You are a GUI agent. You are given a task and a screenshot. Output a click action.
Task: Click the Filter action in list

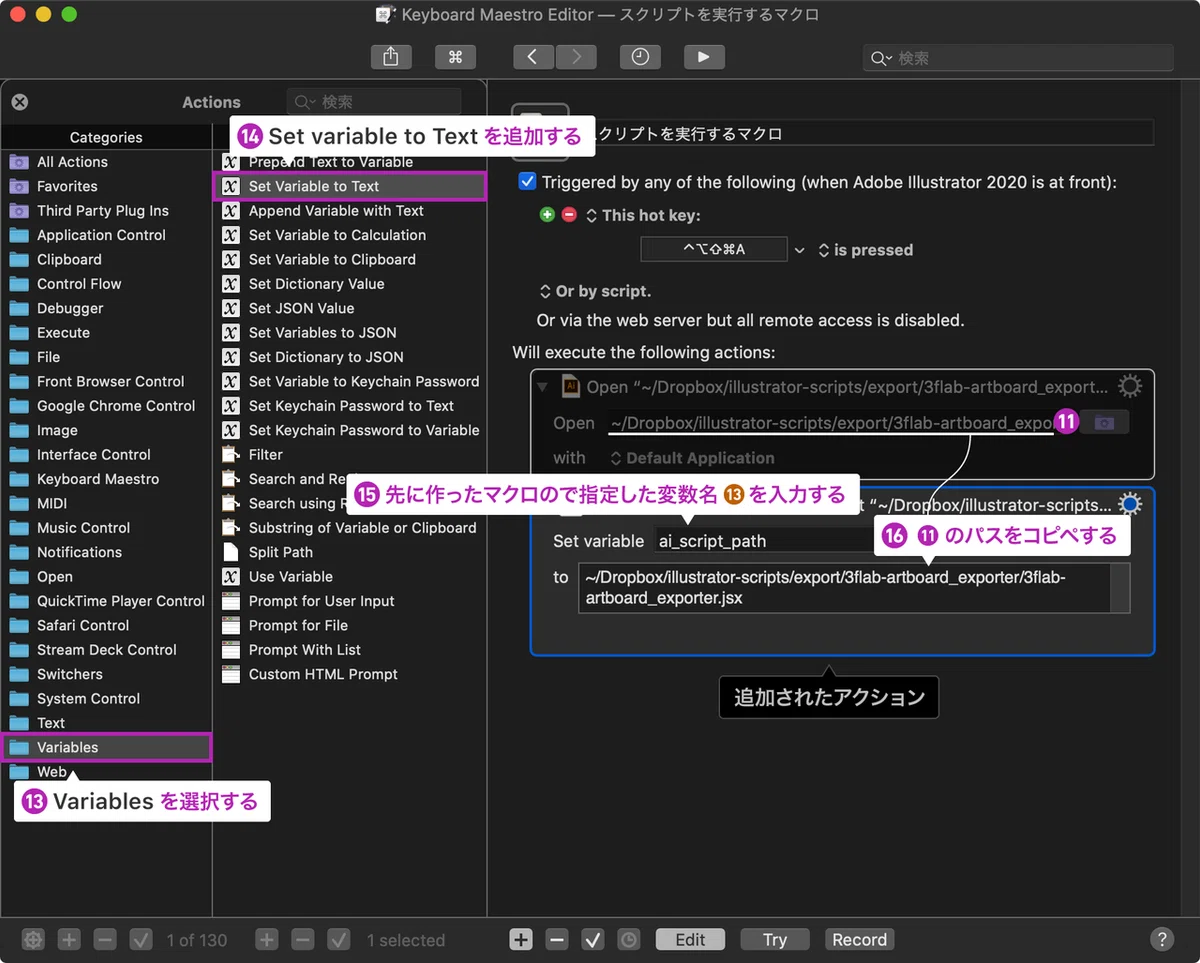click(x=349, y=455)
